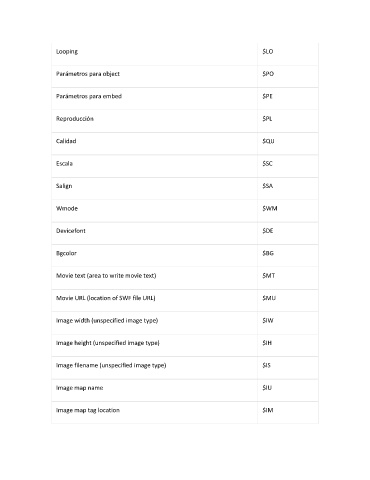Select the $QU code next to Calidad
Image resolution: width=370 pixels, height=480 pixels.
(x=268, y=141)
